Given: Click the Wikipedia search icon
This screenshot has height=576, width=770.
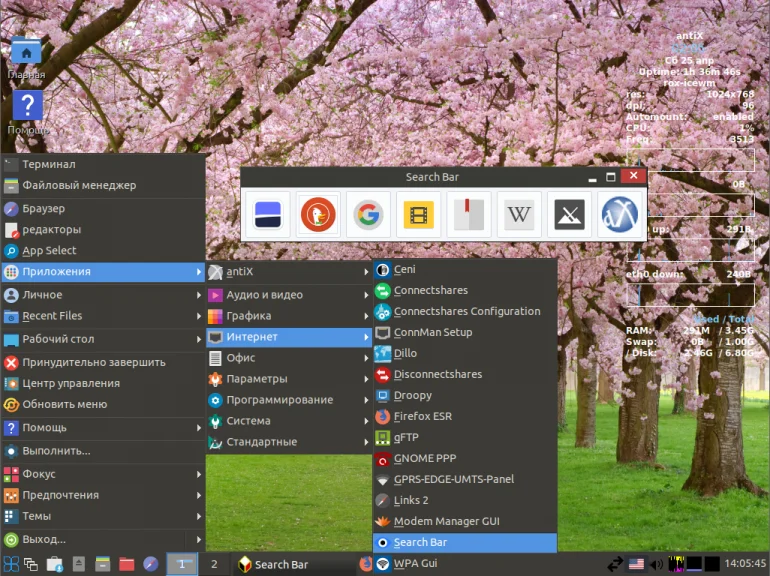Looking at the screenshot, I should coord(519,214).
